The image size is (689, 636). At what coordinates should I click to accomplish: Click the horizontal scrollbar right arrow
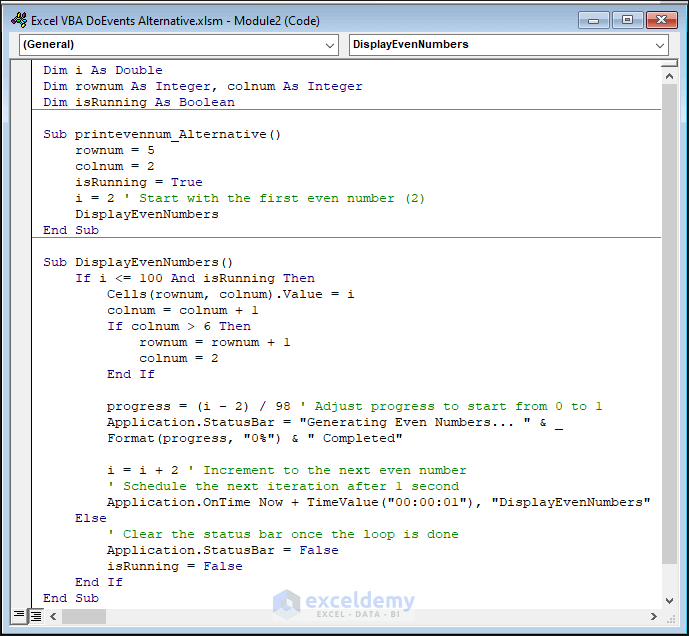pos(653,616)
